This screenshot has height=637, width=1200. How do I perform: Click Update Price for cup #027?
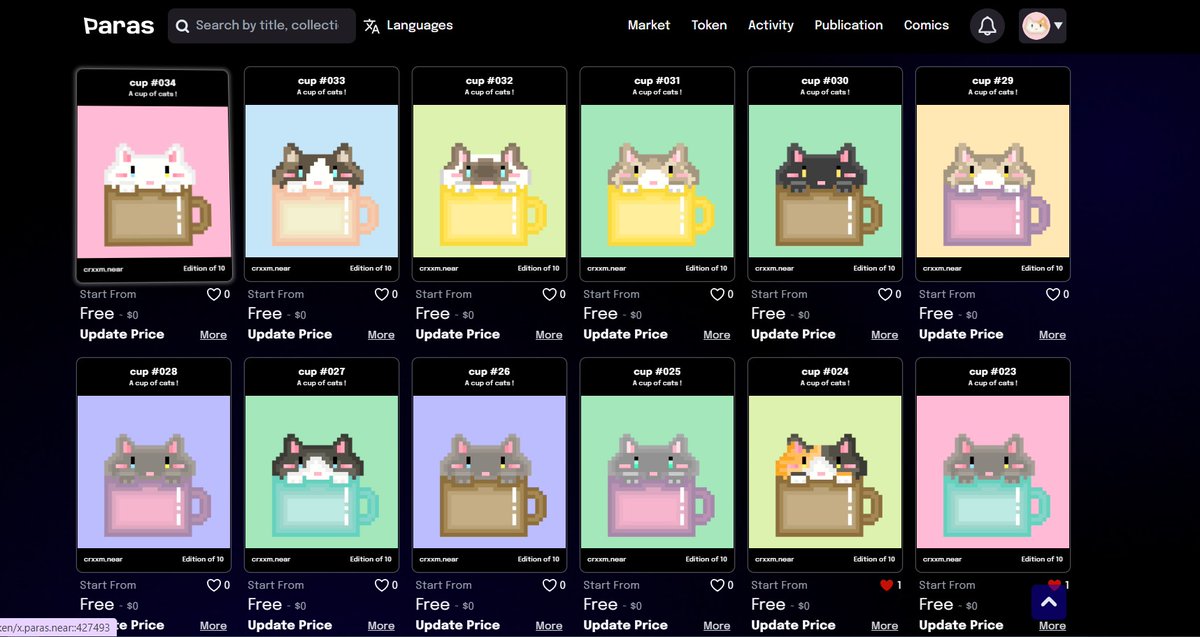coord(290,625)
